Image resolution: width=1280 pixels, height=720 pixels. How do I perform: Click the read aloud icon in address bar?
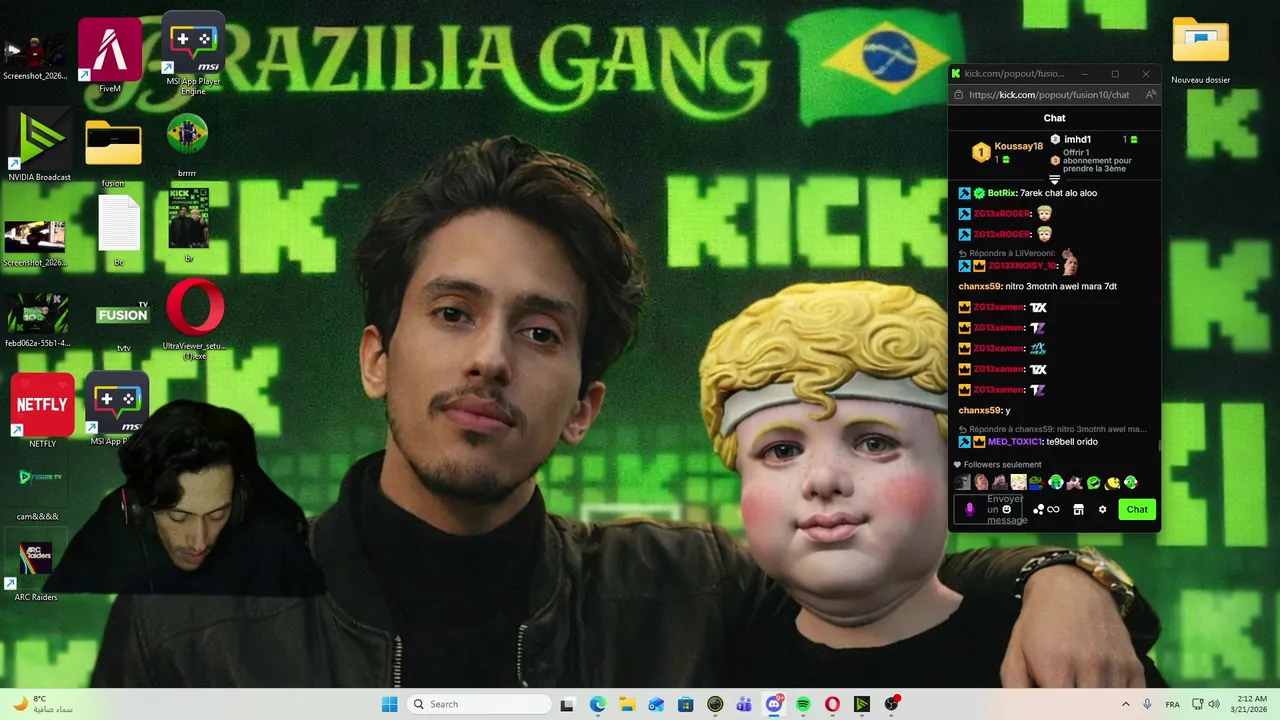(1150, 95)
